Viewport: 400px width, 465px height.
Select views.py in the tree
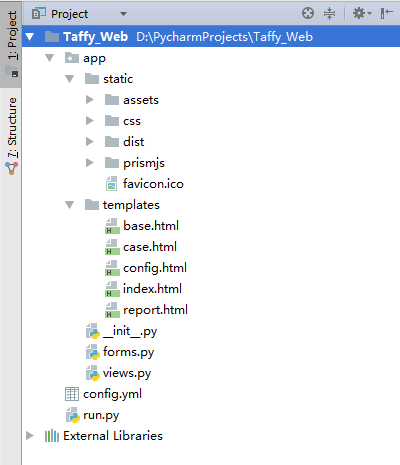coord(127,373)
